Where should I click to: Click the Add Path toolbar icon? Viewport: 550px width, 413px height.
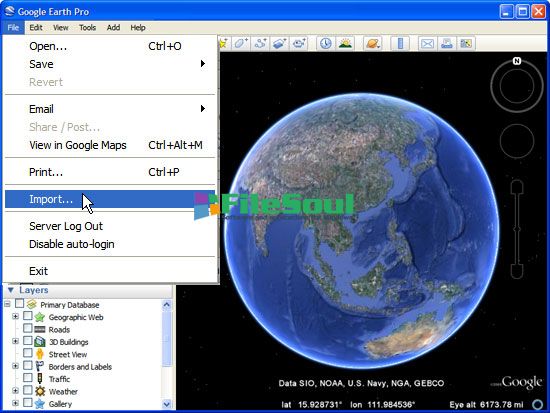click(x=260, y=44)
